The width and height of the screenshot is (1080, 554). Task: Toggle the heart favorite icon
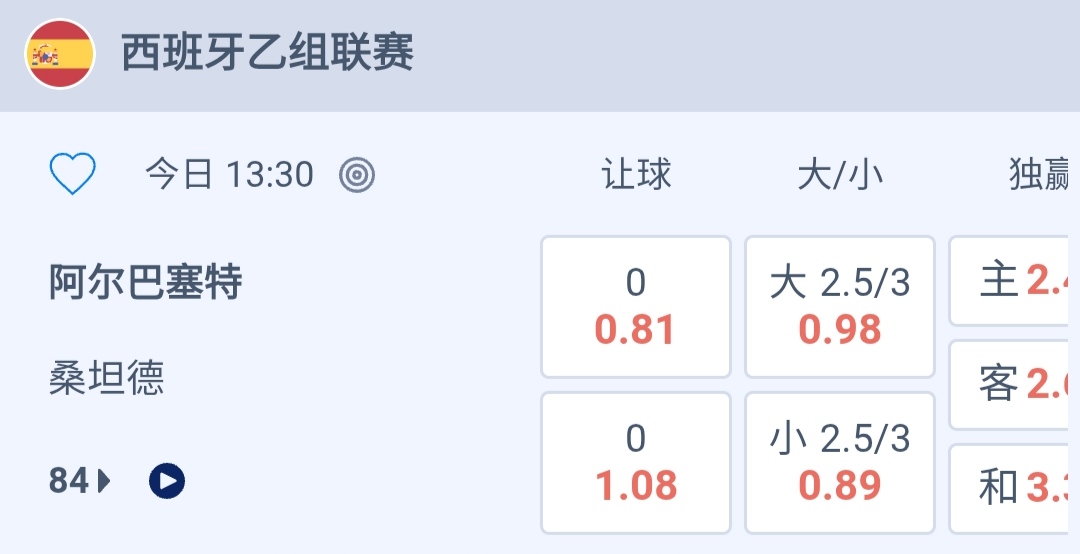73,175
